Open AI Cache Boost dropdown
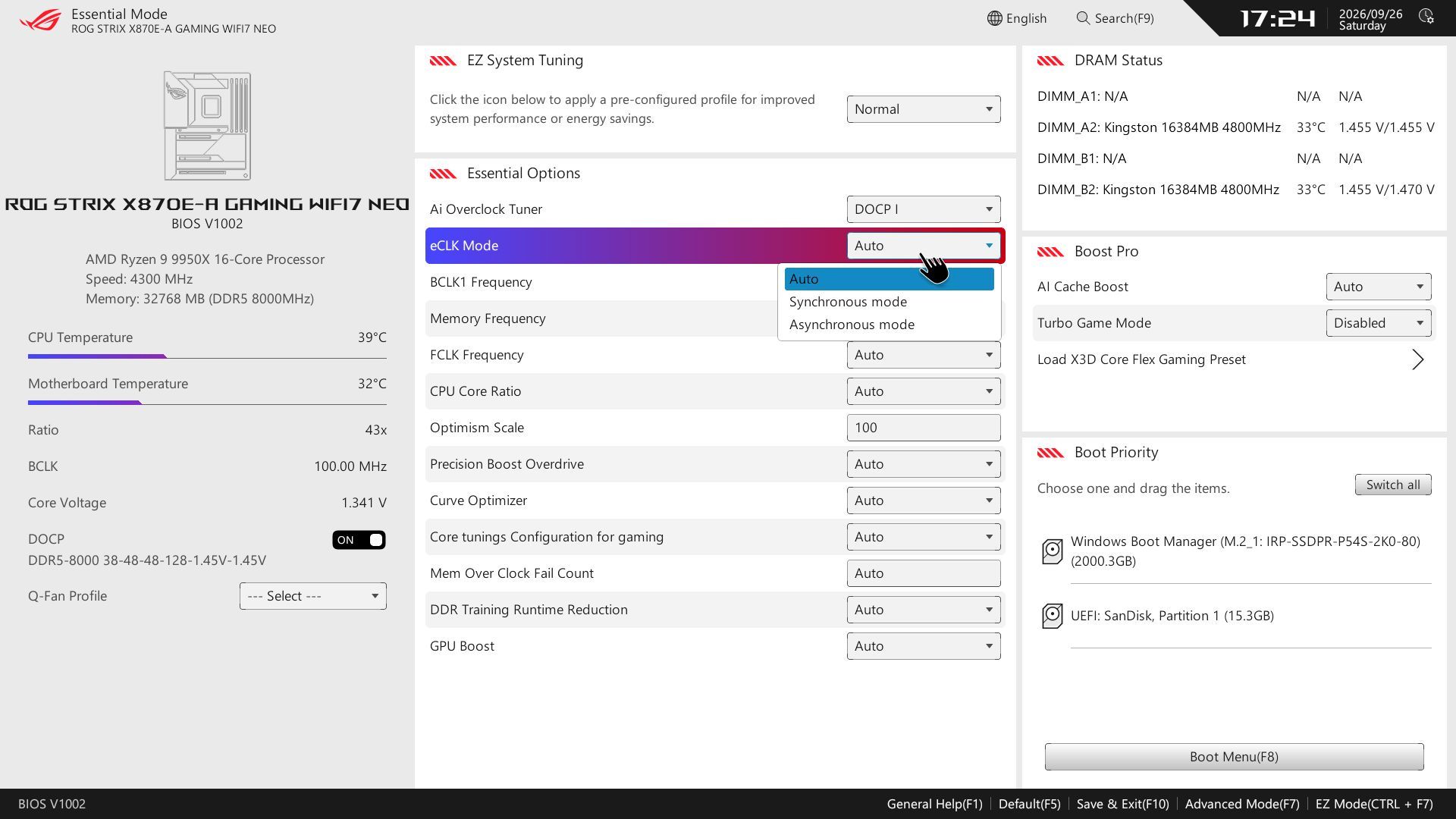 point(1379,287)
